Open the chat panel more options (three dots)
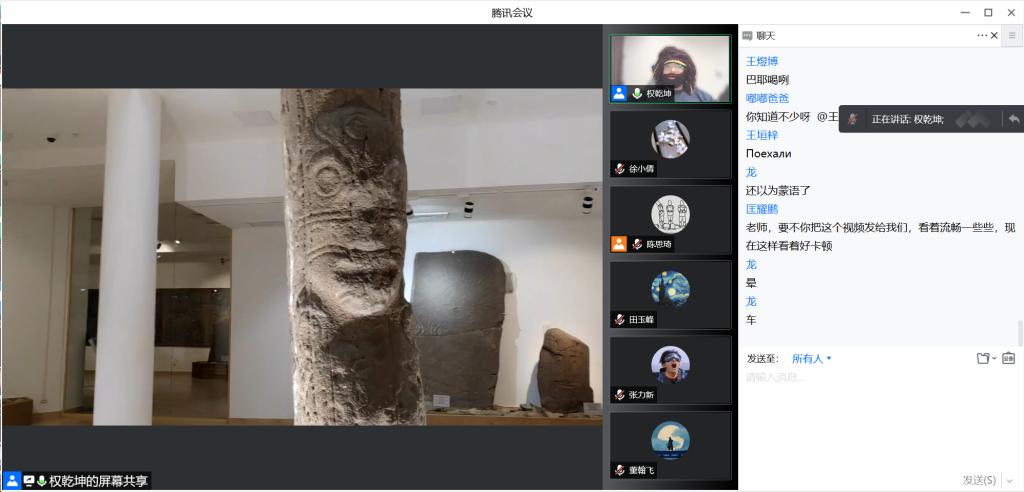The image size is (1024, 492). (982, 36)
